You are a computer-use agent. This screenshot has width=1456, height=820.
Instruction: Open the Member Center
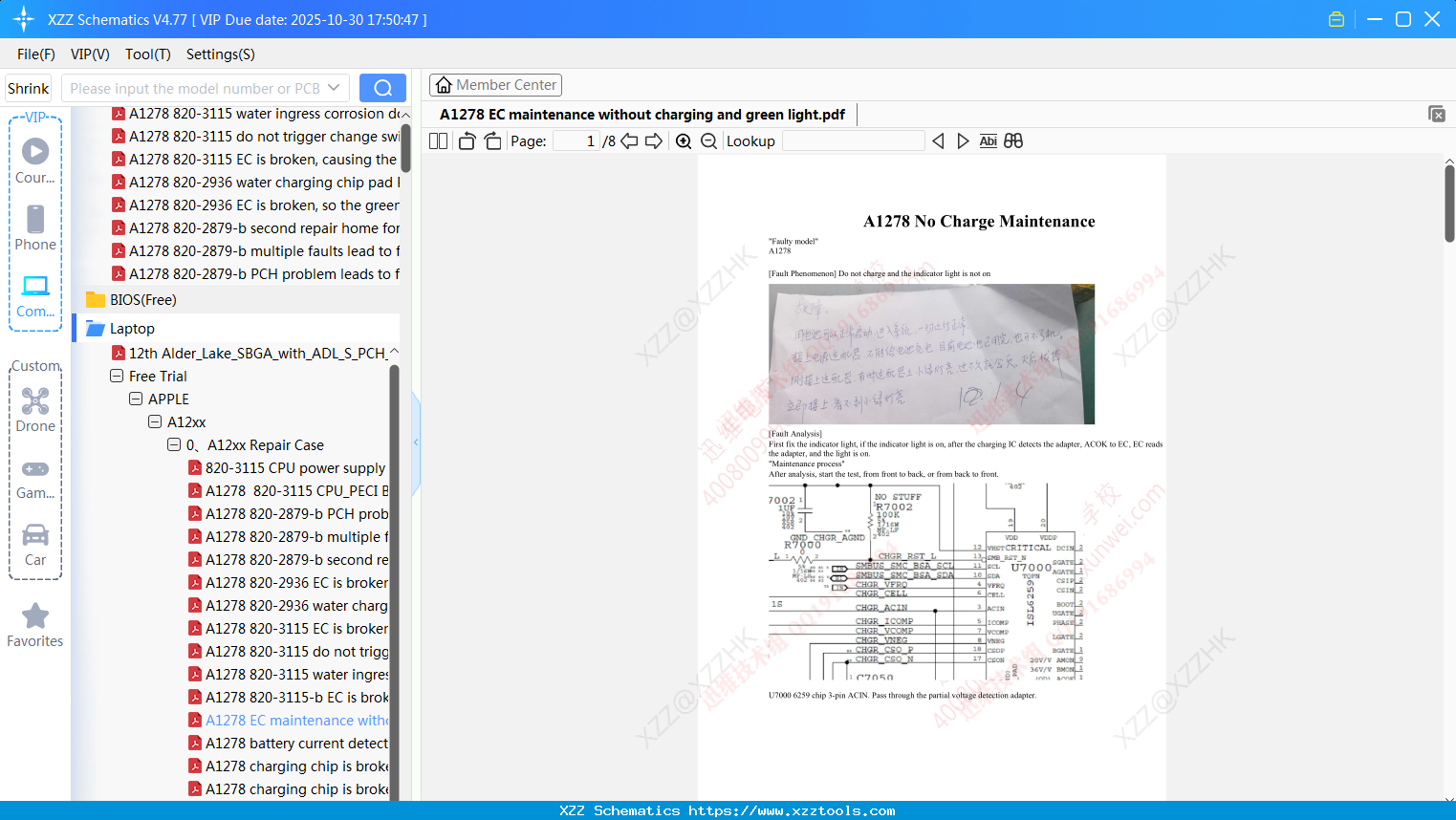click(495, 85)
